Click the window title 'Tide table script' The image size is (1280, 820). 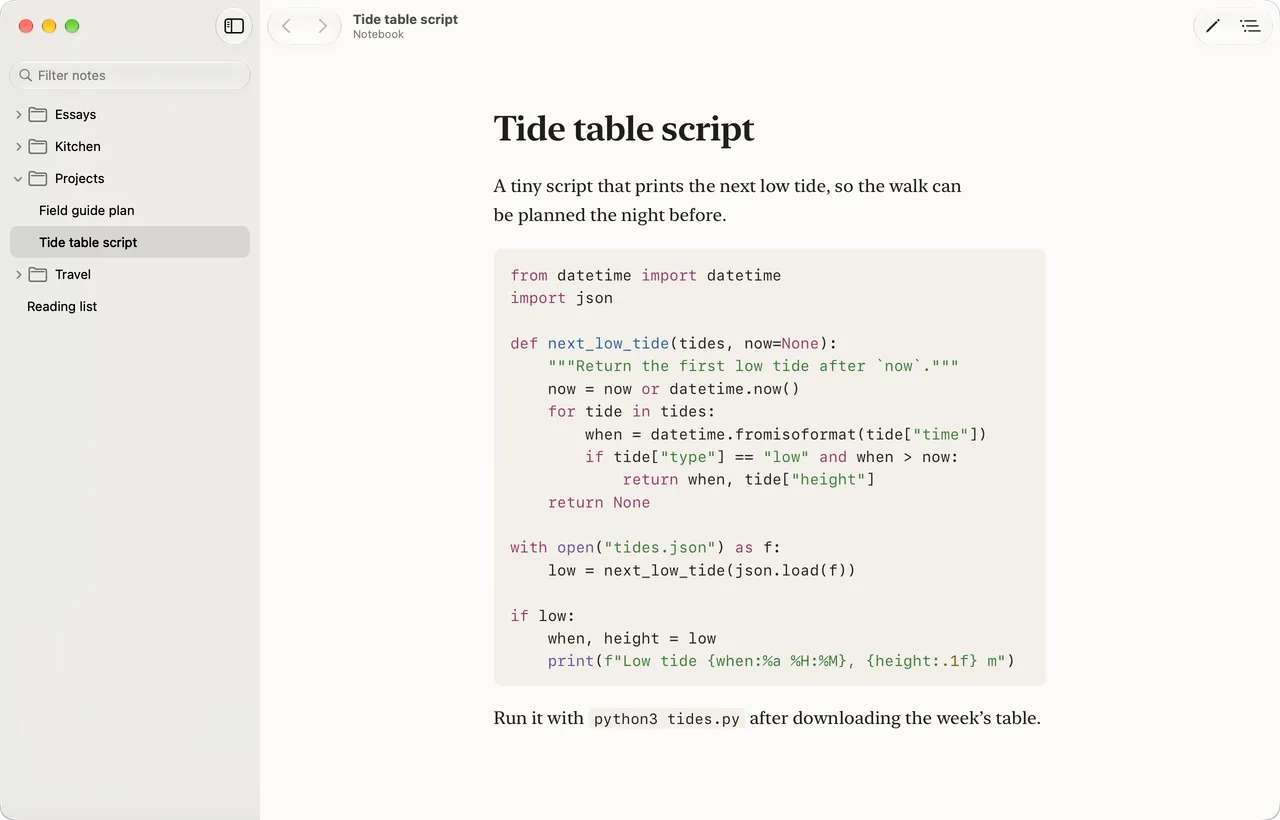[405, 19]
